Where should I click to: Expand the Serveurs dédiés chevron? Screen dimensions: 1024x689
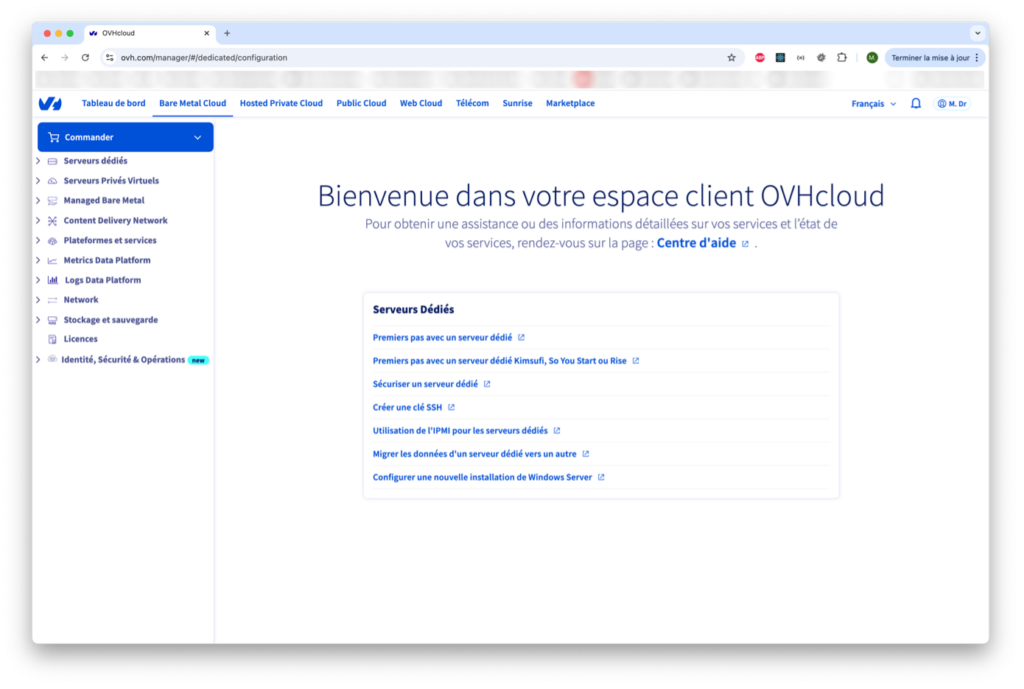click(38, 161)
